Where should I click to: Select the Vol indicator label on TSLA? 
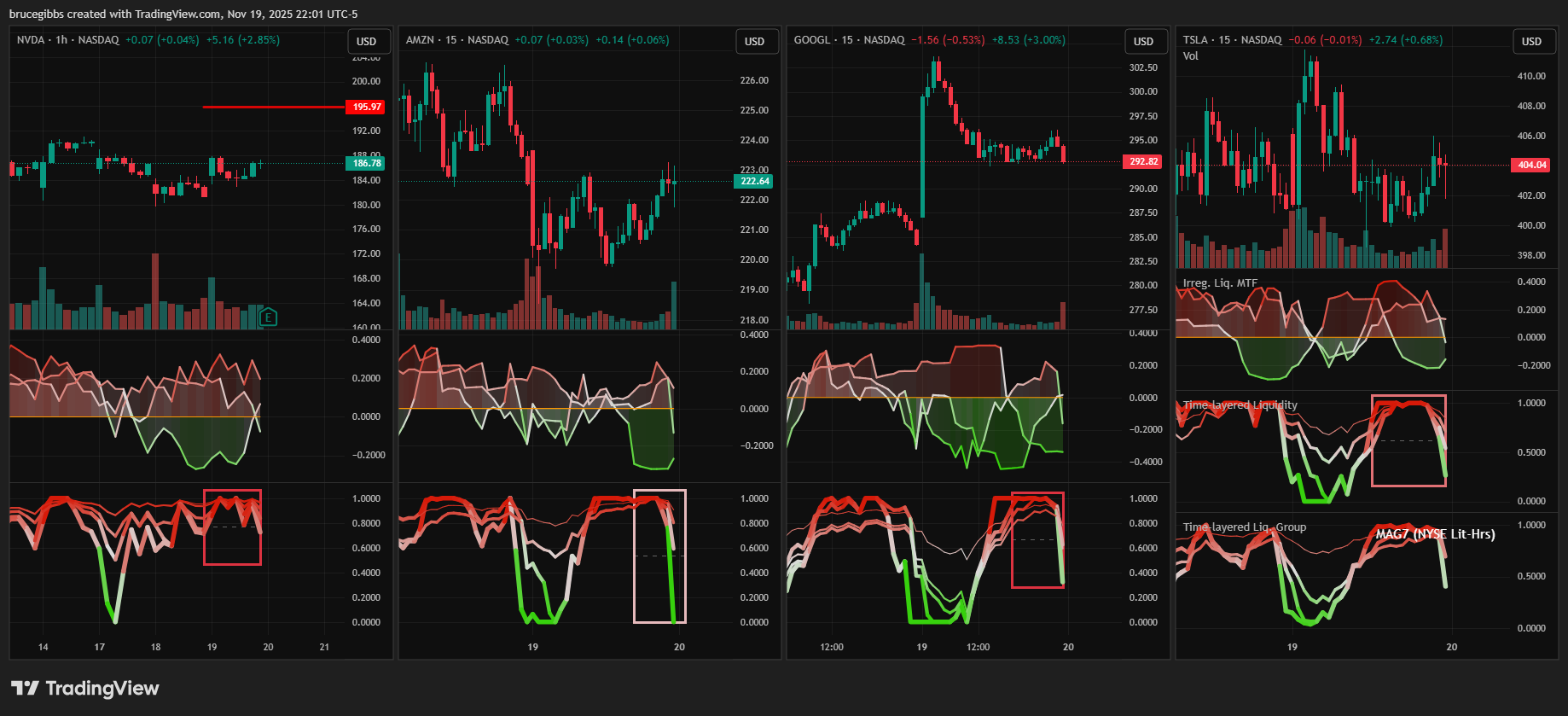pyautogui.click(x=1191, y=56)
